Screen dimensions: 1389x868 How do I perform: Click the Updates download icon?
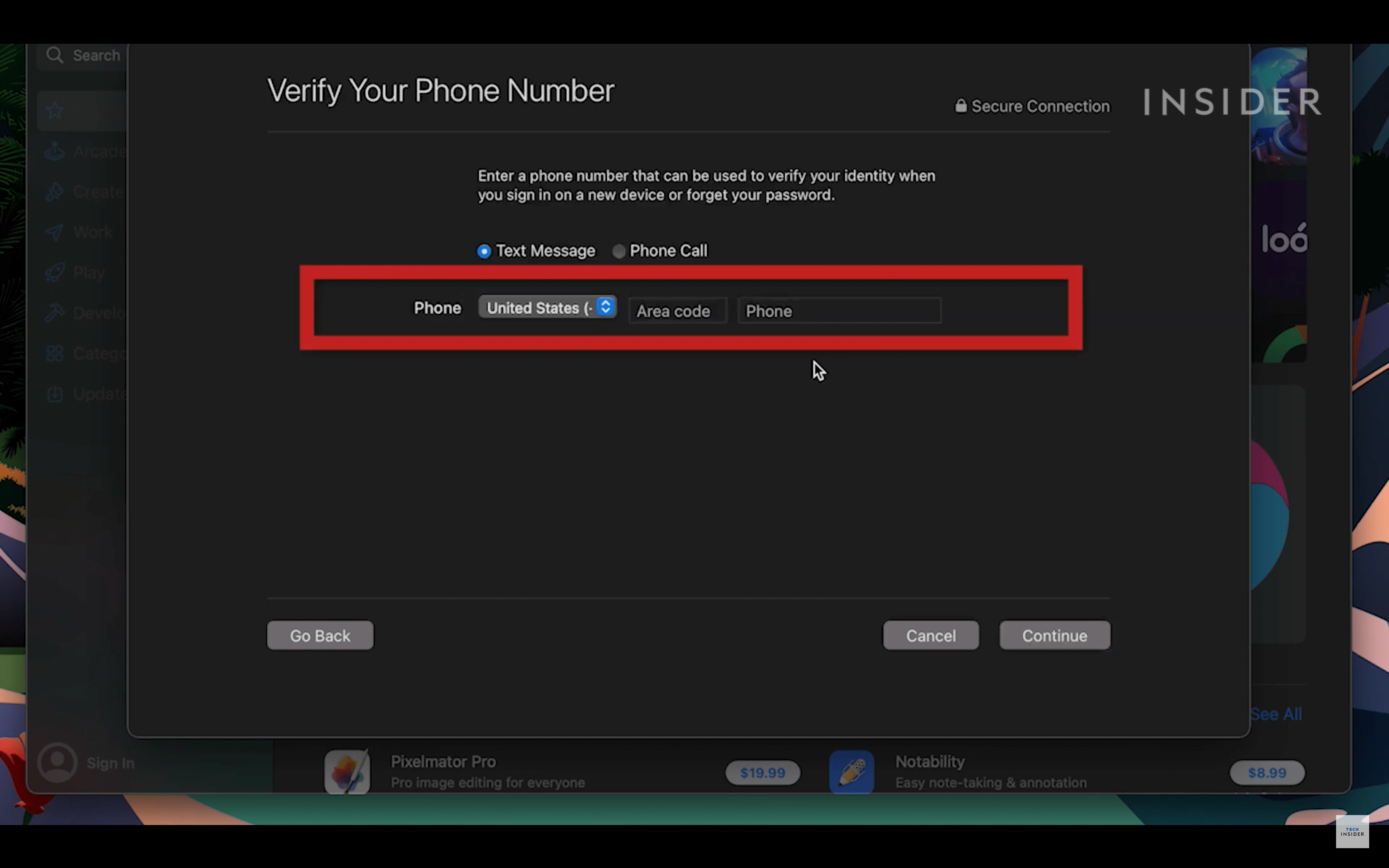click(x=55, y=394)
